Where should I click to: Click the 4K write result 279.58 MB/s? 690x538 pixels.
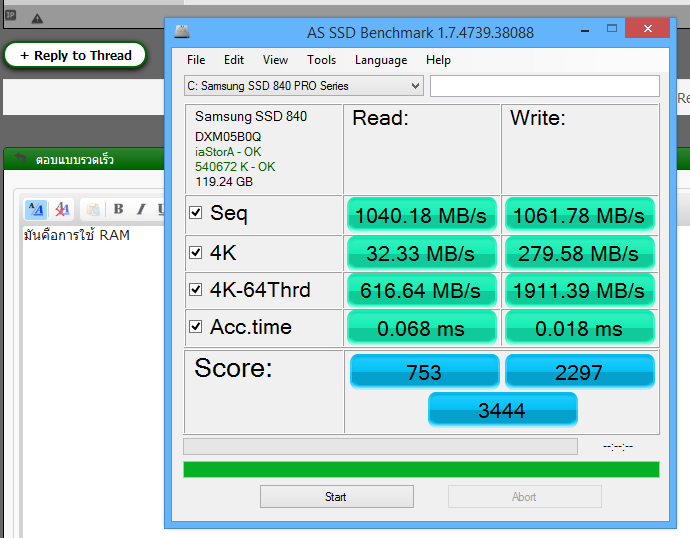pos(579,253)
